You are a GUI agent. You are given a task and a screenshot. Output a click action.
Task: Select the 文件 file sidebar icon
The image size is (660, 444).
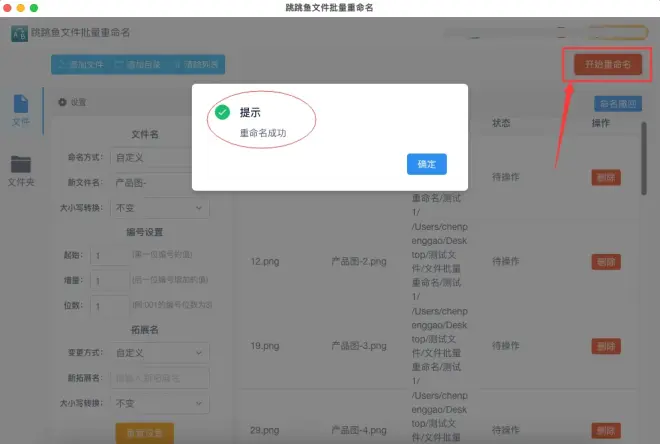point(21,110)
